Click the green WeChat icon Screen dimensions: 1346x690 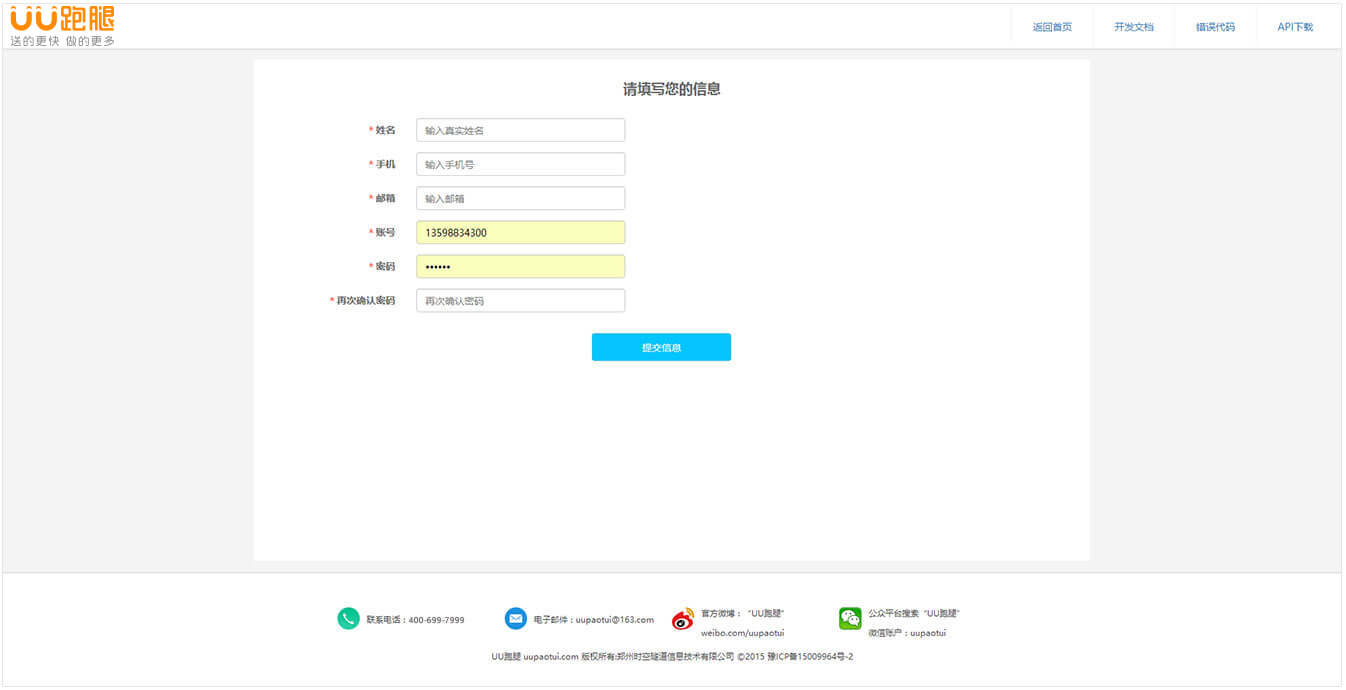[x=850, y=619]
